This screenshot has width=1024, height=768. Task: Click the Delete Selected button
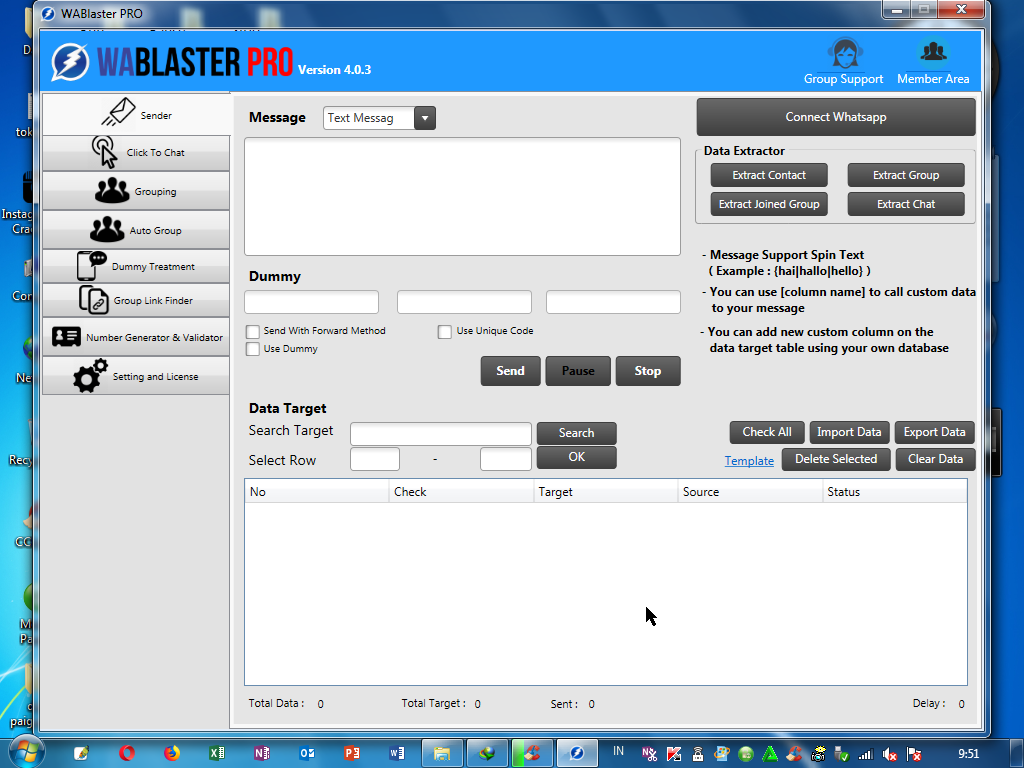click(x=836, y=459)
